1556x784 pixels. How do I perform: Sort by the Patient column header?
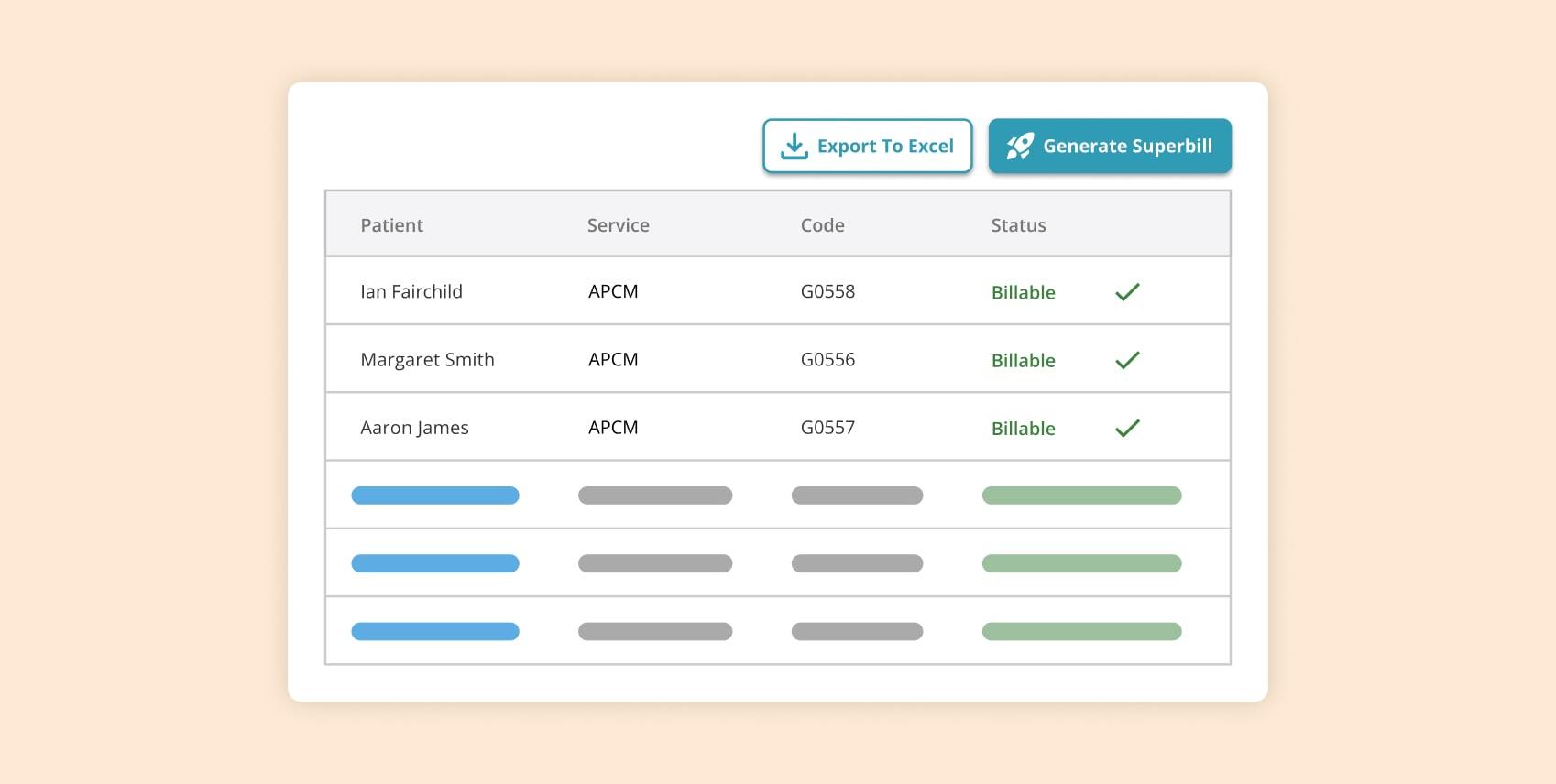(391, 225)
